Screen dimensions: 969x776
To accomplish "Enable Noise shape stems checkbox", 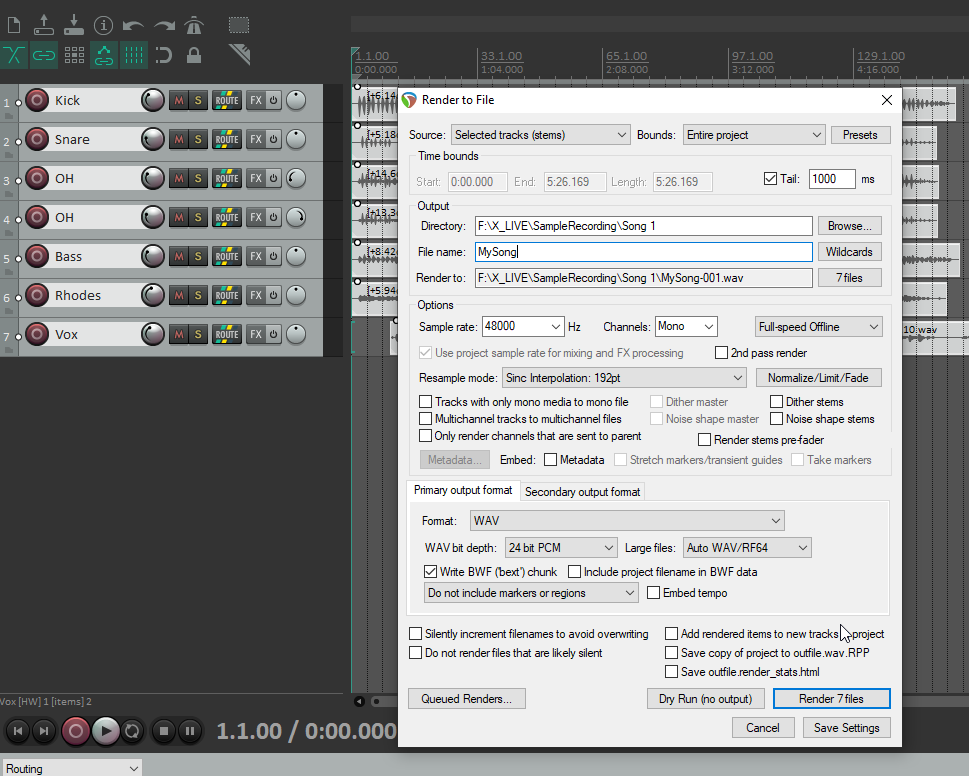I will click(x=776, y=419).
